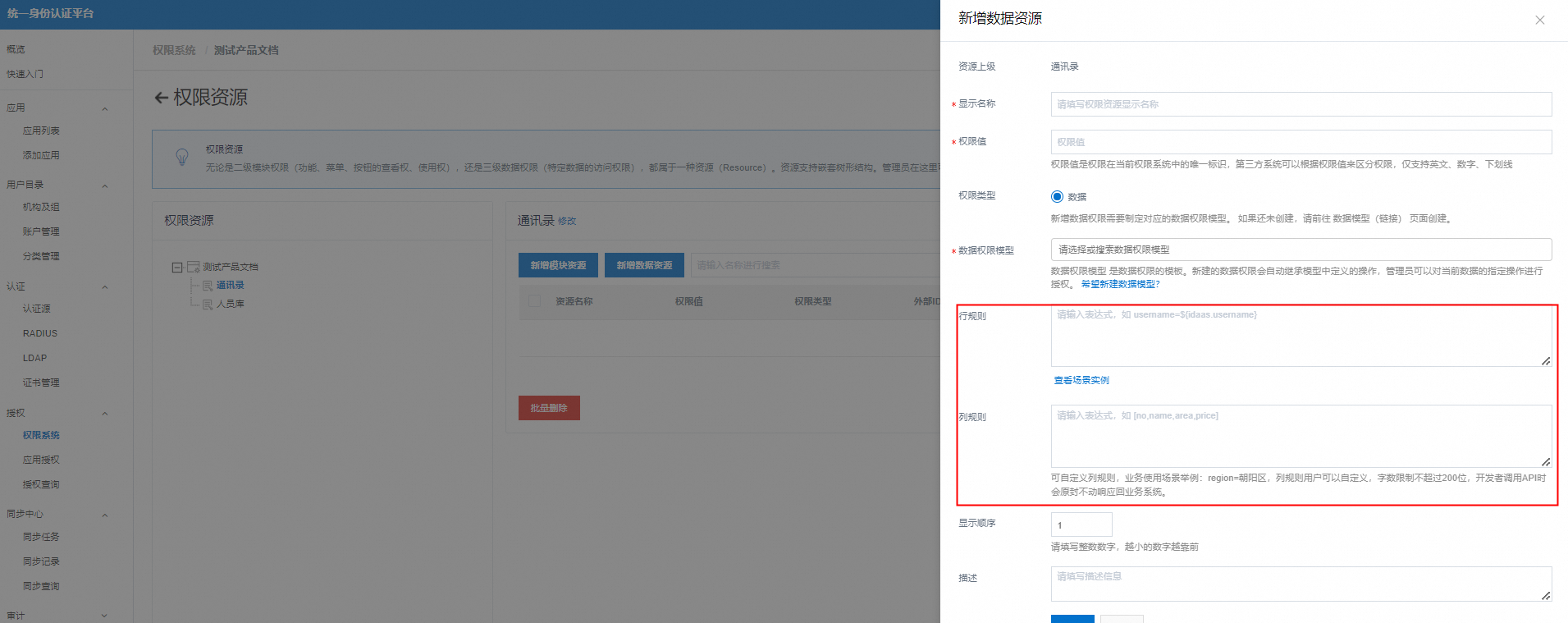Go to 应用列表 in the sidebar
The width and height of the screenshot is (1568, 623).
pos(41,131)
